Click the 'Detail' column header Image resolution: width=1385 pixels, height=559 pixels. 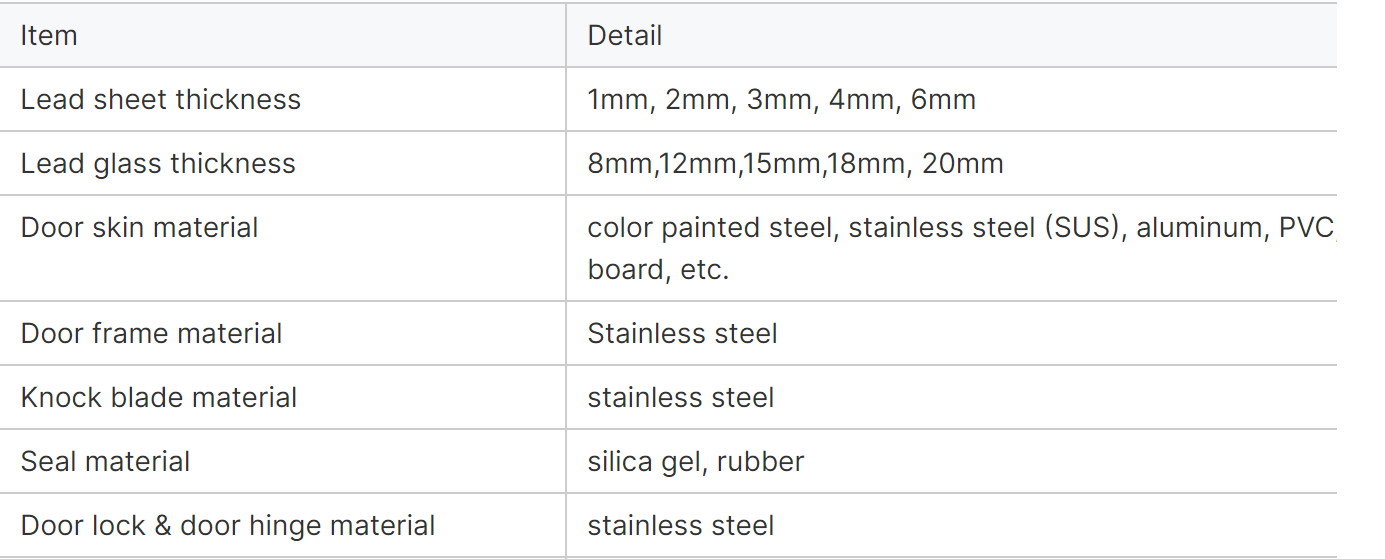(x=624, y=36)
